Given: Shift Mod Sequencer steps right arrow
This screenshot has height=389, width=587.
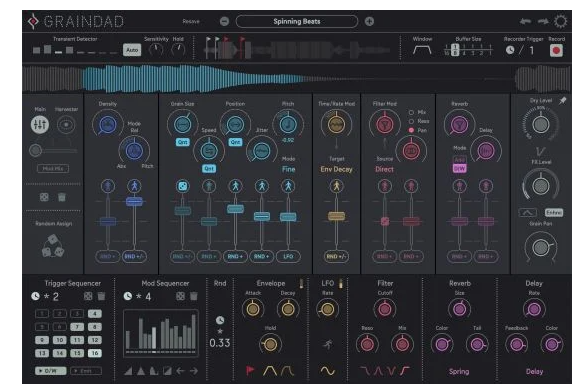Looking at the screenshot, I should coord(194,371).
